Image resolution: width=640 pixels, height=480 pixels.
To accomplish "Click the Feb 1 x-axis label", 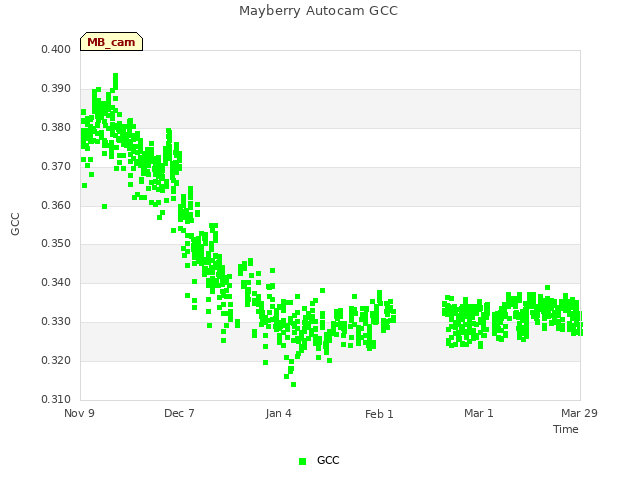I will click(379, 414).
